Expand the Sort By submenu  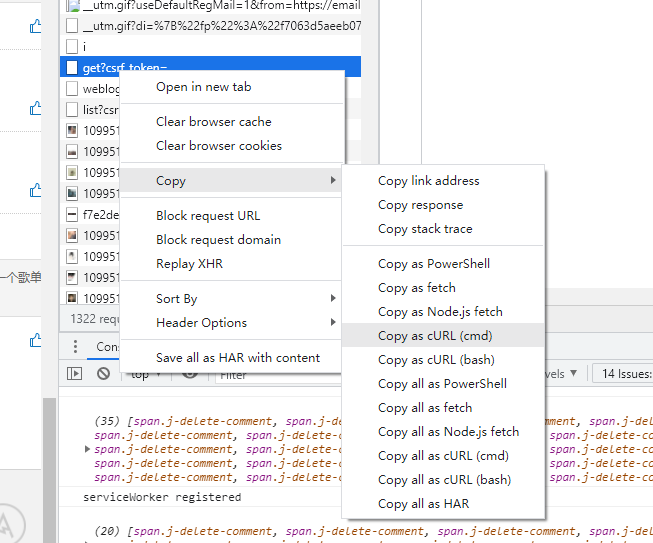pos(232,299)
